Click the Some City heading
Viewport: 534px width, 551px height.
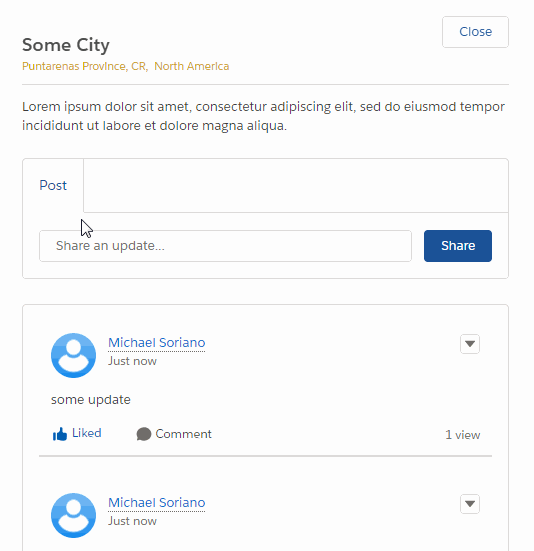pos(66,45)
